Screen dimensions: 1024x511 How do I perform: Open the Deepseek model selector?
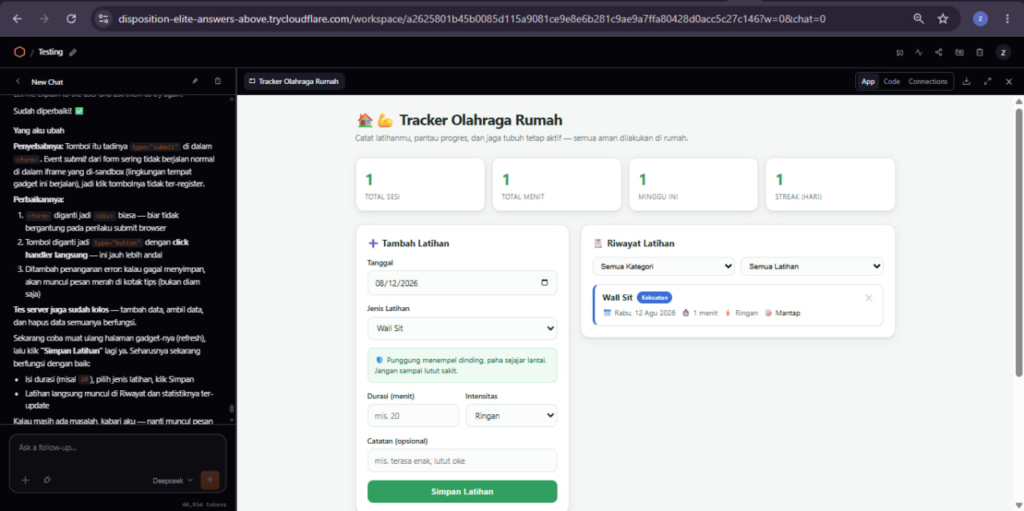tap(172, 480)
